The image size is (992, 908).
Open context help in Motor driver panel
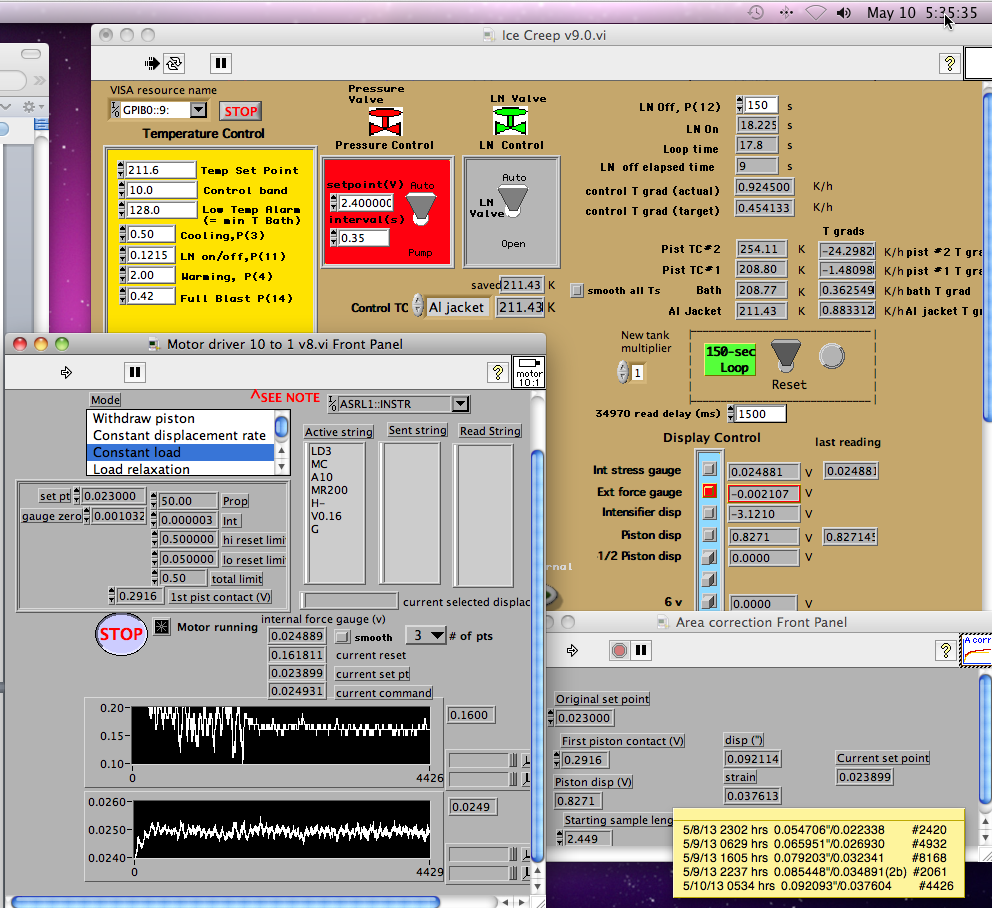click(x=497, y=372)
